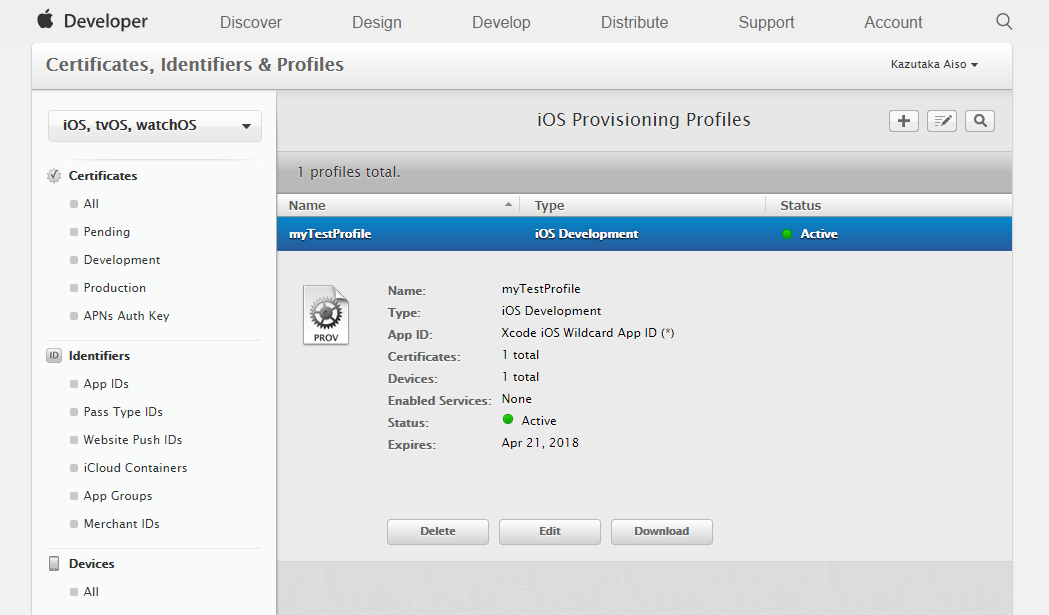Viewport: 1049px width, 615px height.
Task: Click the Certificates sidebar heading
Action: pyautogui.click(x=102, y=175)
